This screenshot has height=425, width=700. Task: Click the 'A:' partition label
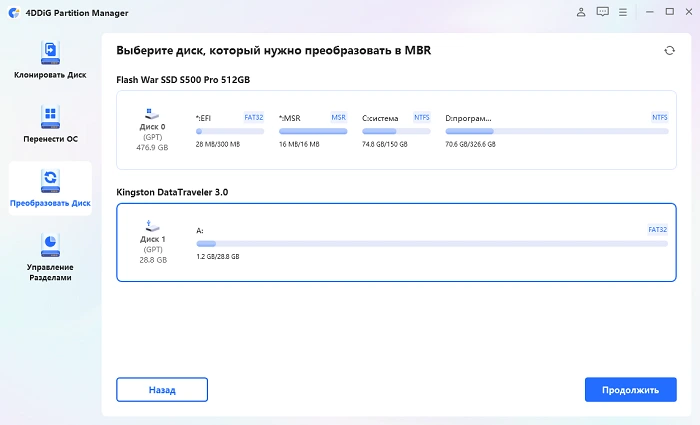pos(200,231)
